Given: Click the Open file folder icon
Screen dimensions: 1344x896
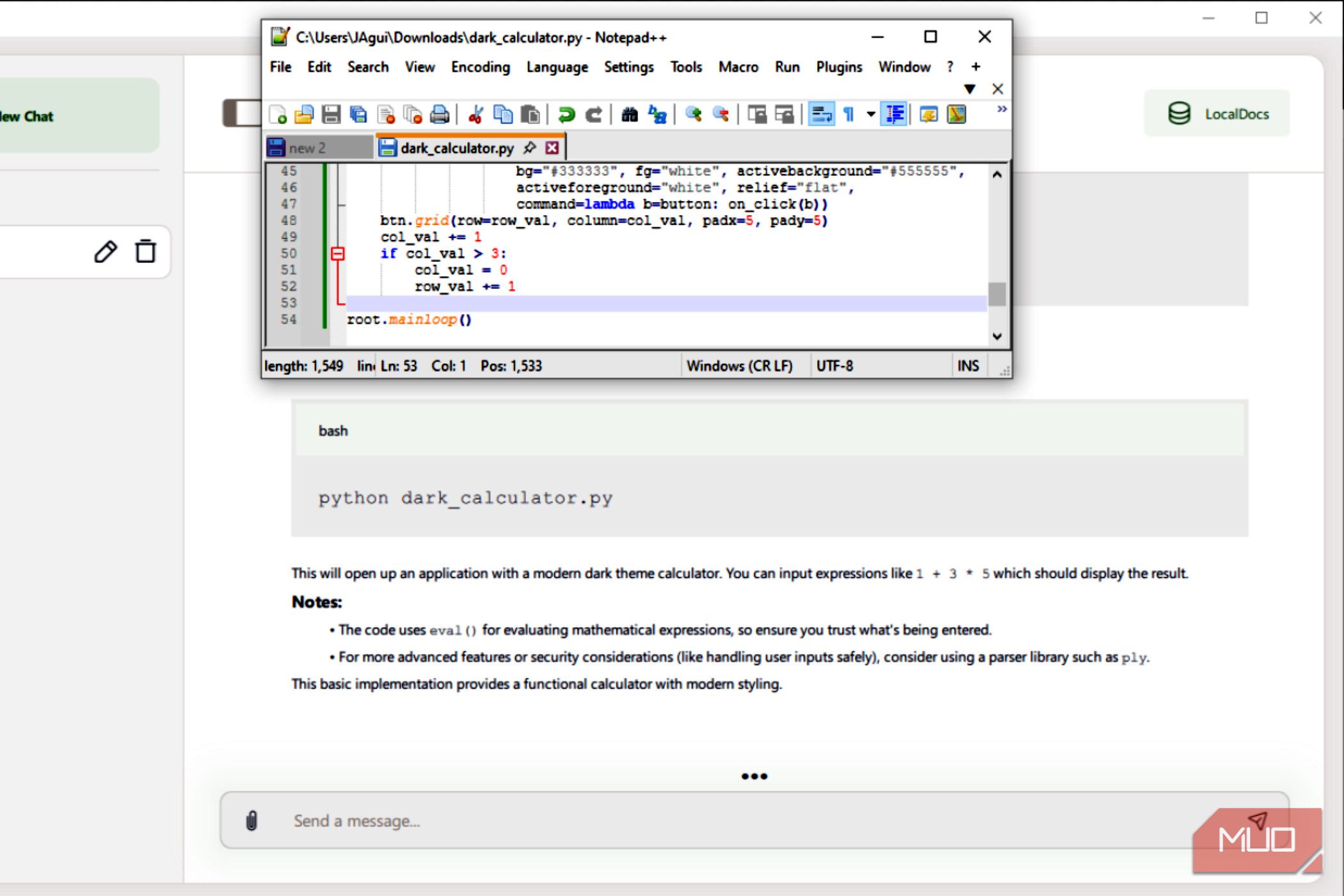Looking at the screenshot, I should (x=304, y=115).
